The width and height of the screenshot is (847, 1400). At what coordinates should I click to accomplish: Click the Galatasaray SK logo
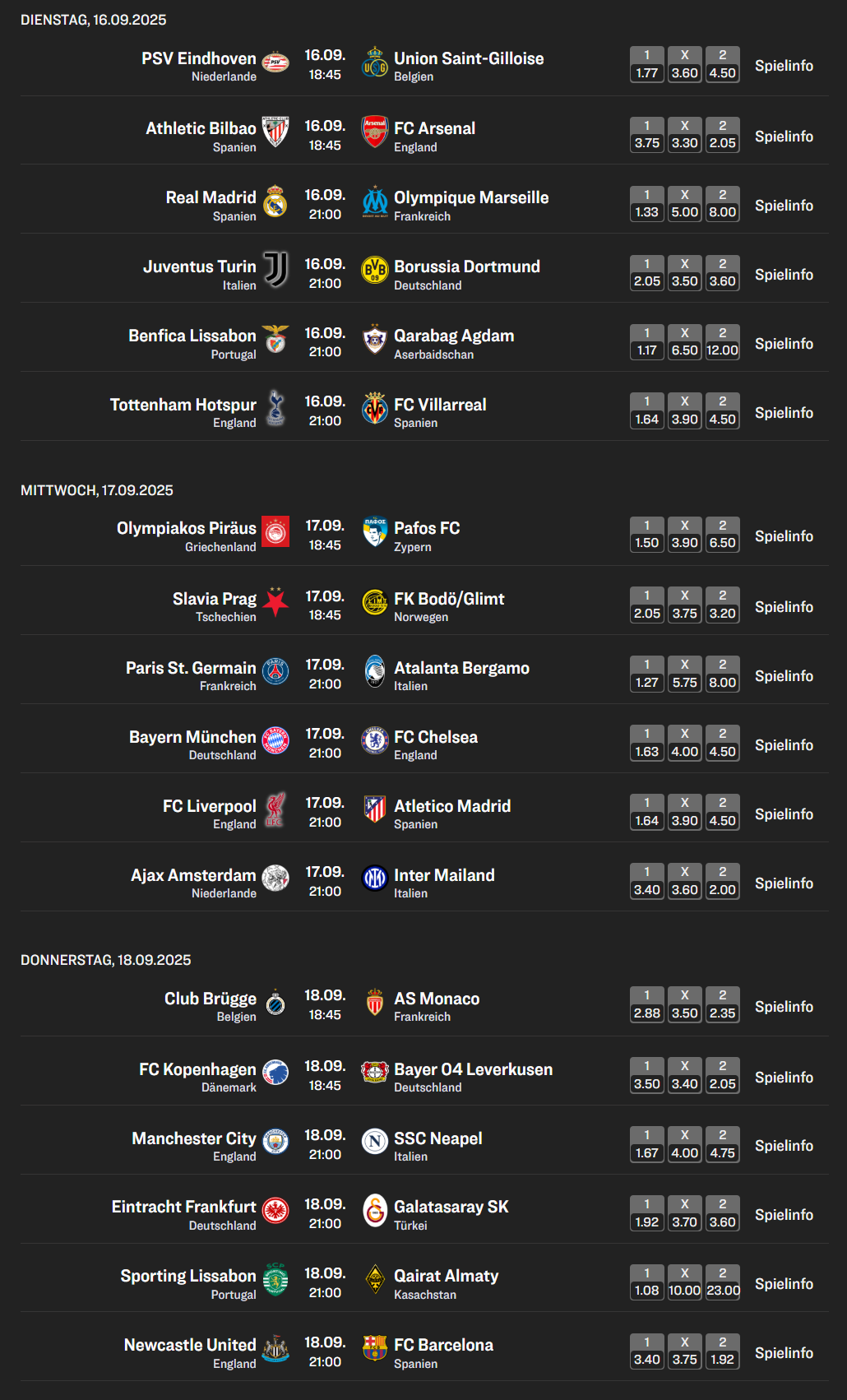tap(375, 1210)
